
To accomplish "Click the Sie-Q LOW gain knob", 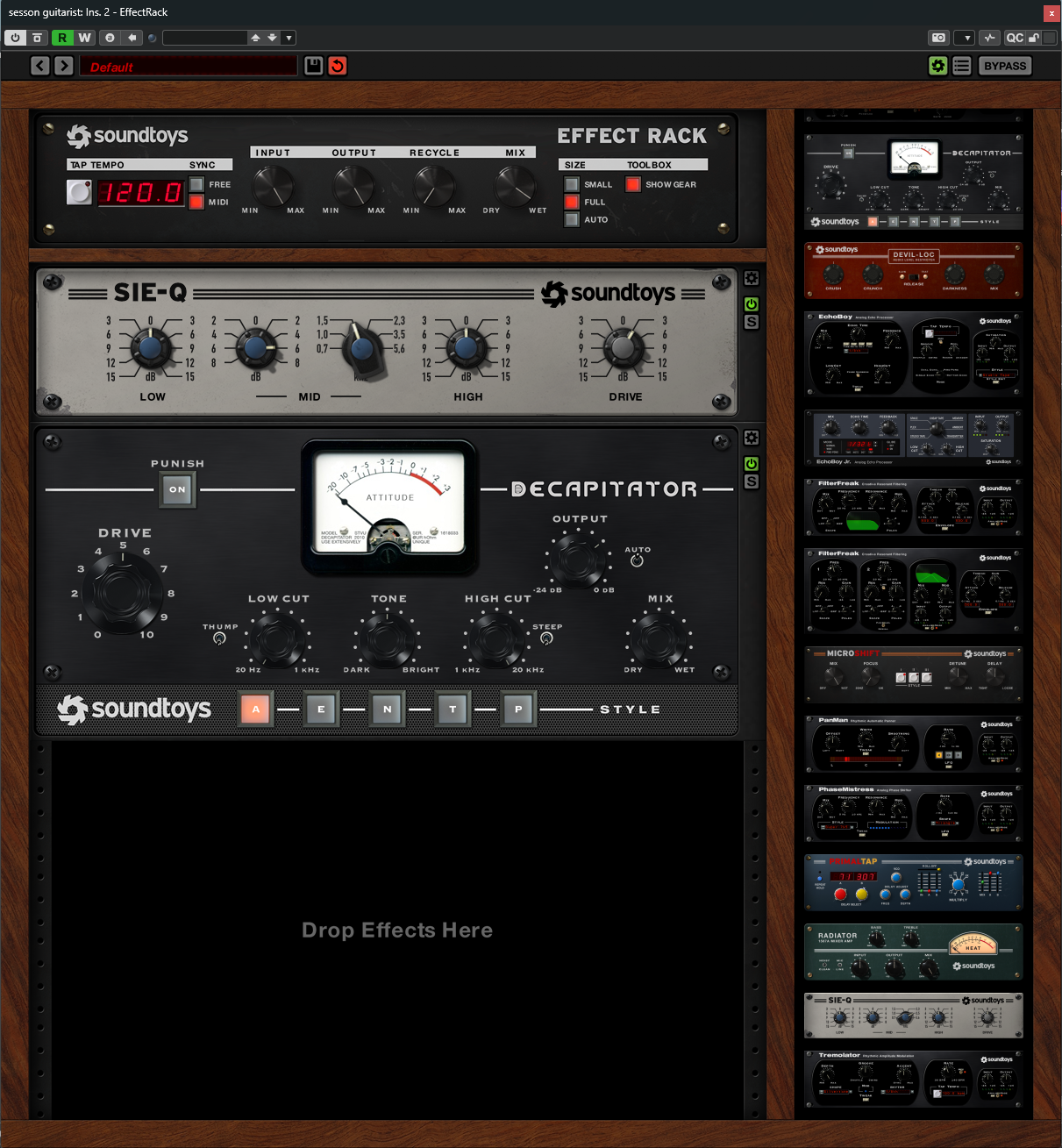I will tap(150, 348).
